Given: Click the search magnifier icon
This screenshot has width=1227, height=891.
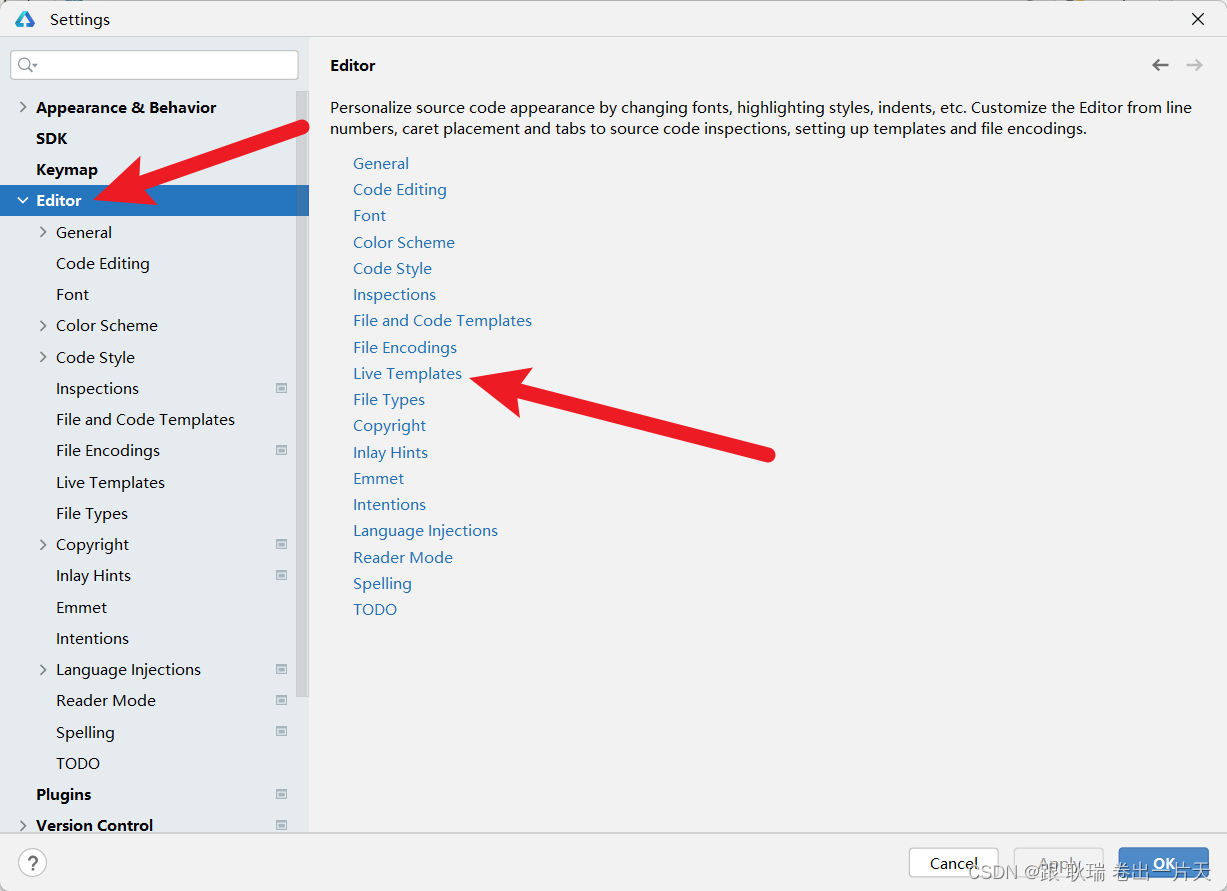Looking at the screenshot, I should pos(26,65).
